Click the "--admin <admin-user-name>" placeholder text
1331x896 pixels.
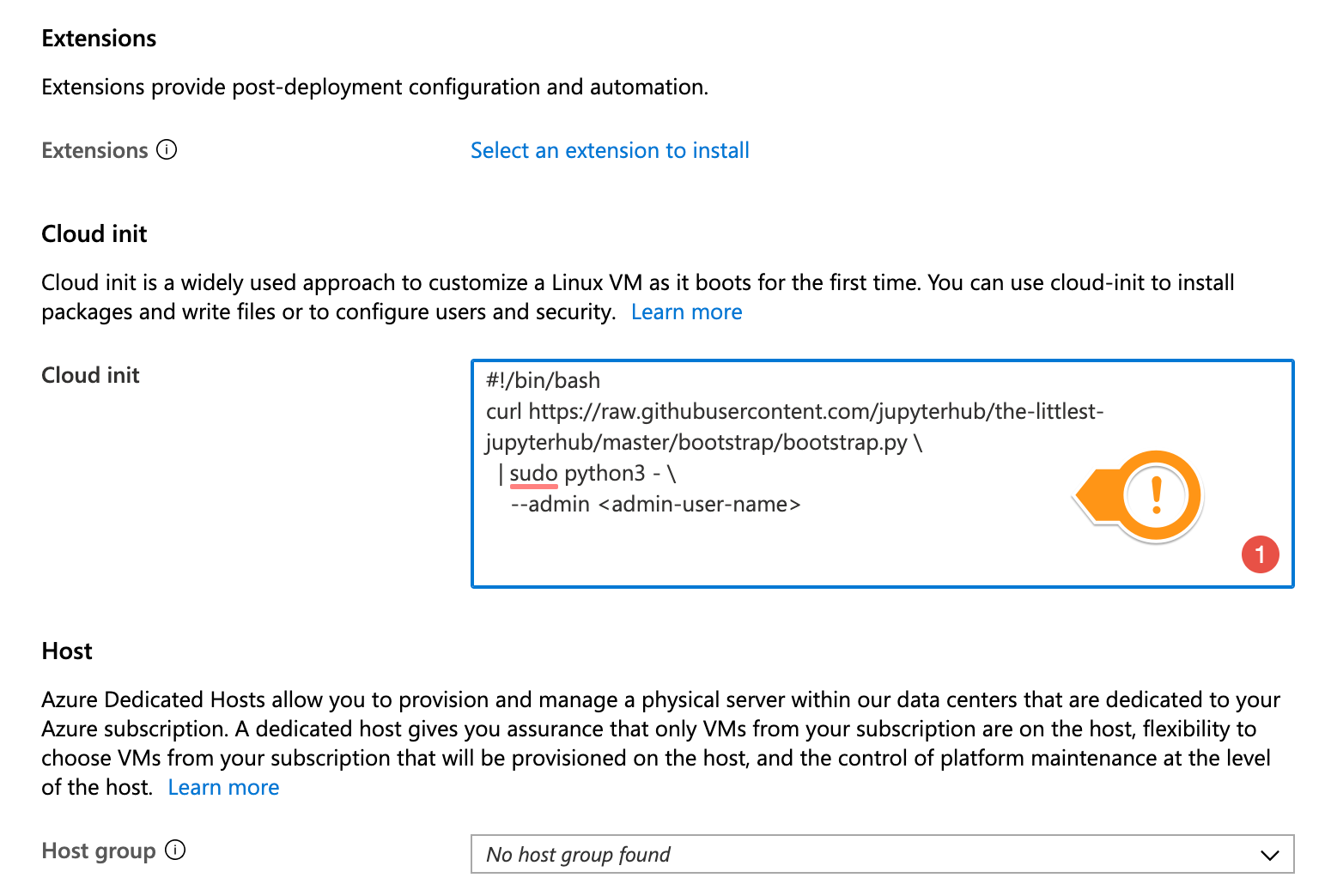tap(655, 505)
